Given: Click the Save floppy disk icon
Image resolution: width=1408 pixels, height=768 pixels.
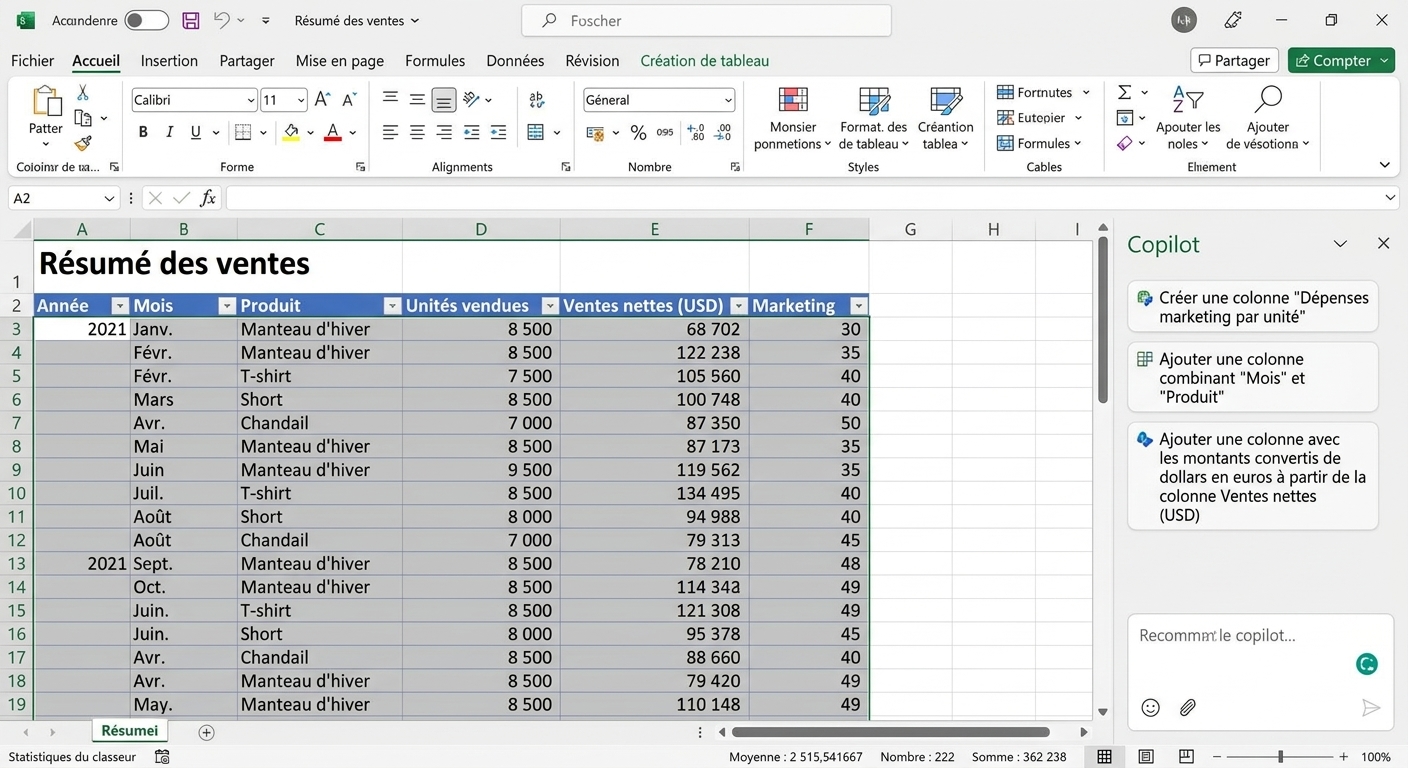Looking at the screenshot, I should [191, 20].
